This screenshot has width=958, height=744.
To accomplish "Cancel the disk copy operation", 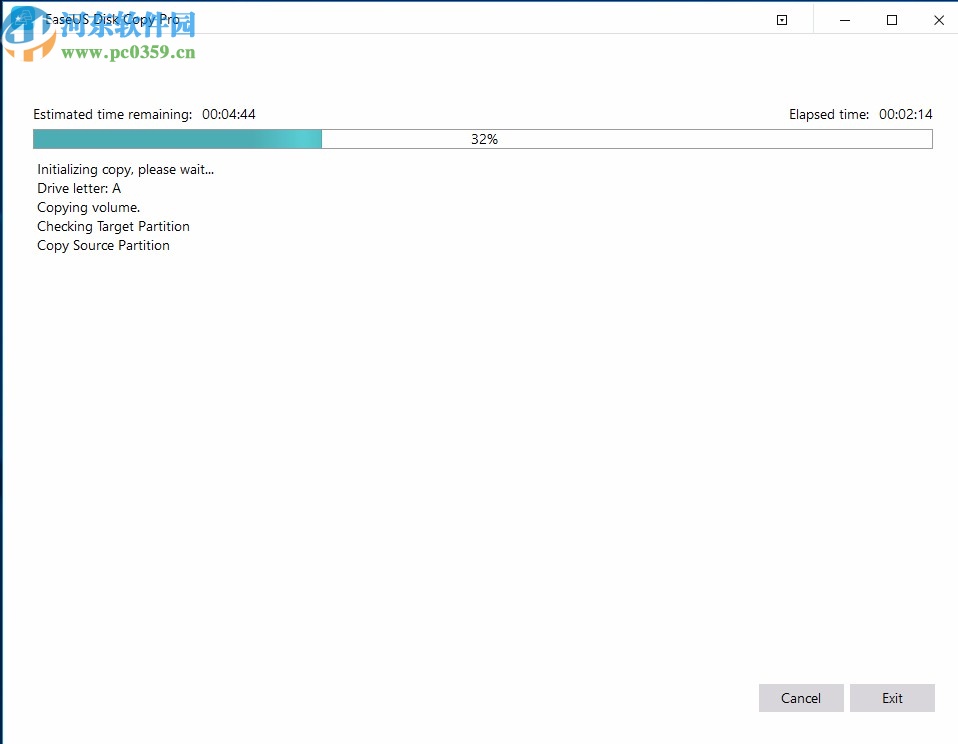I will [x=800, y=698].
